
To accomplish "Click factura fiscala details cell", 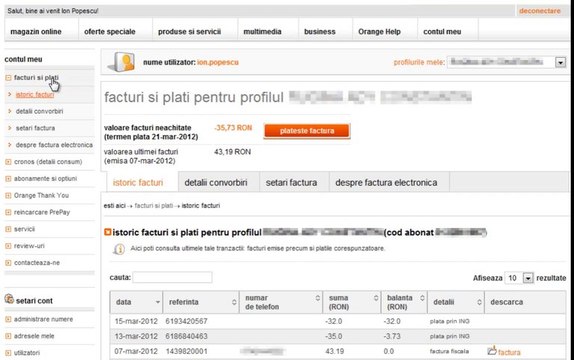I will (x=449, y=351).
